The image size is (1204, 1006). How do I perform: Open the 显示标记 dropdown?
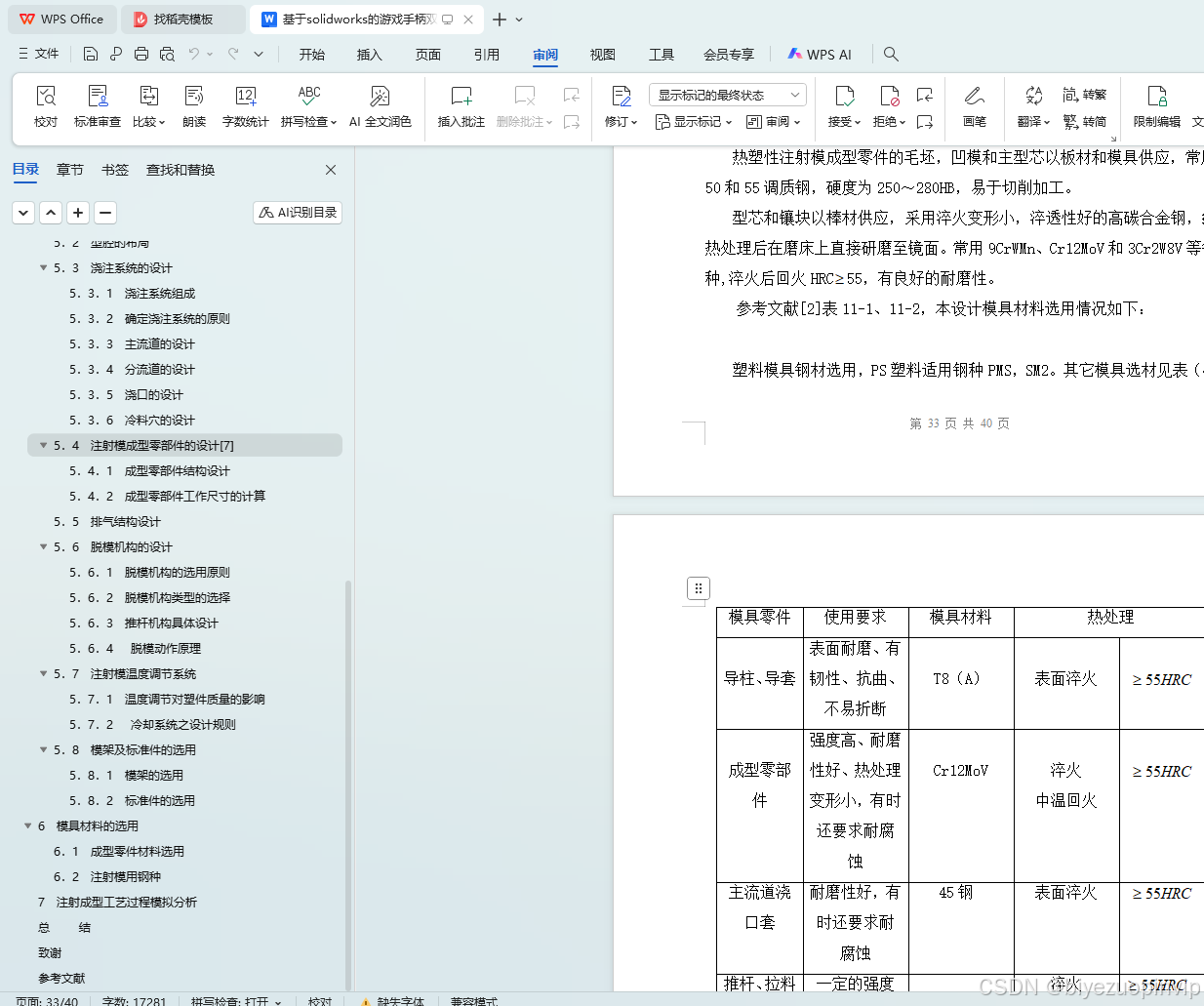coord(694,122)
